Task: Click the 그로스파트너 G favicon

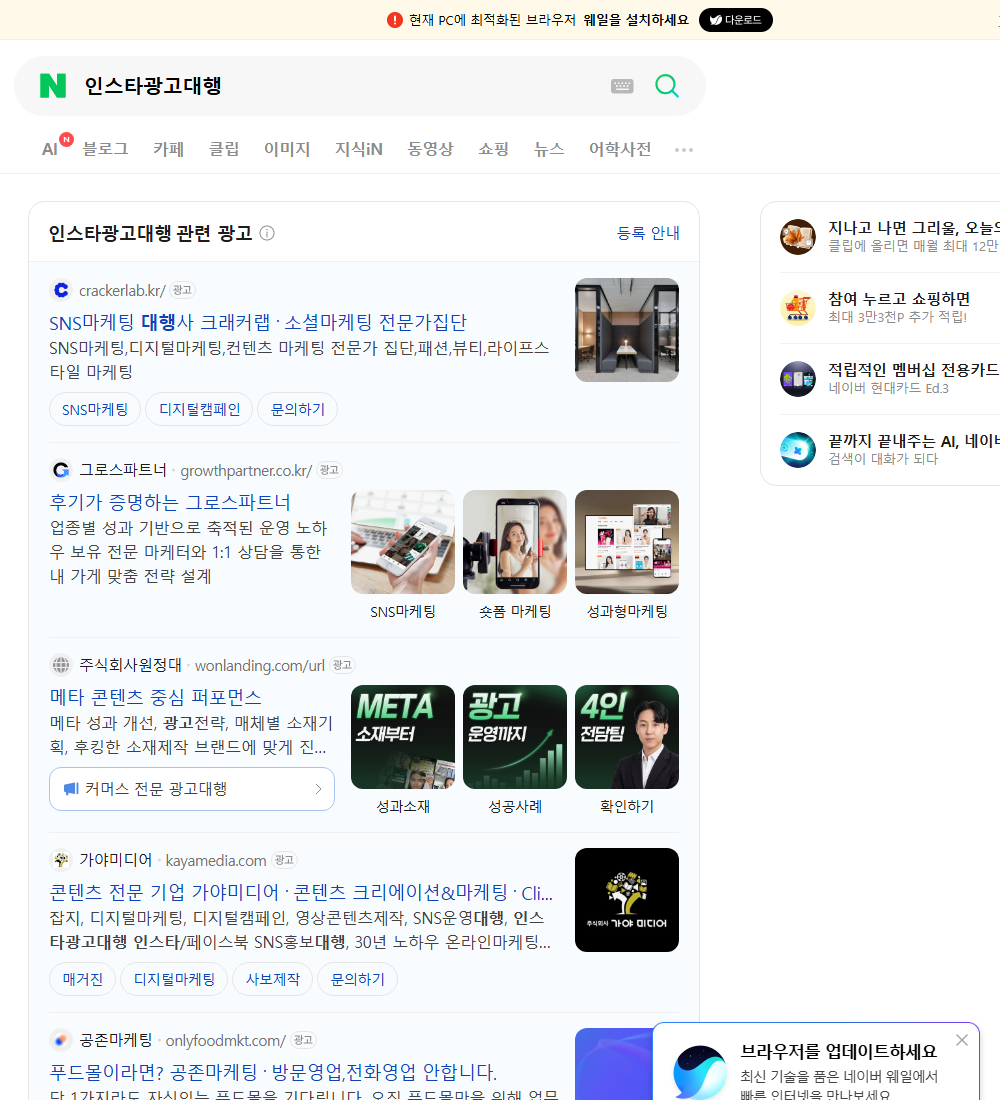Action: (x=61, y=470)
